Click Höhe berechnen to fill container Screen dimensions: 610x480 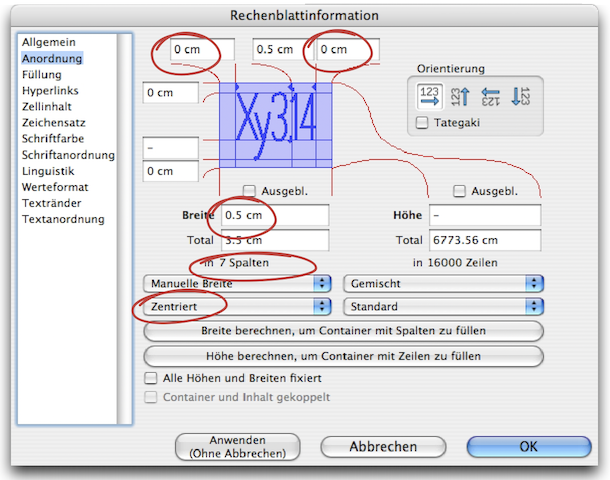(x=343, y=356)
